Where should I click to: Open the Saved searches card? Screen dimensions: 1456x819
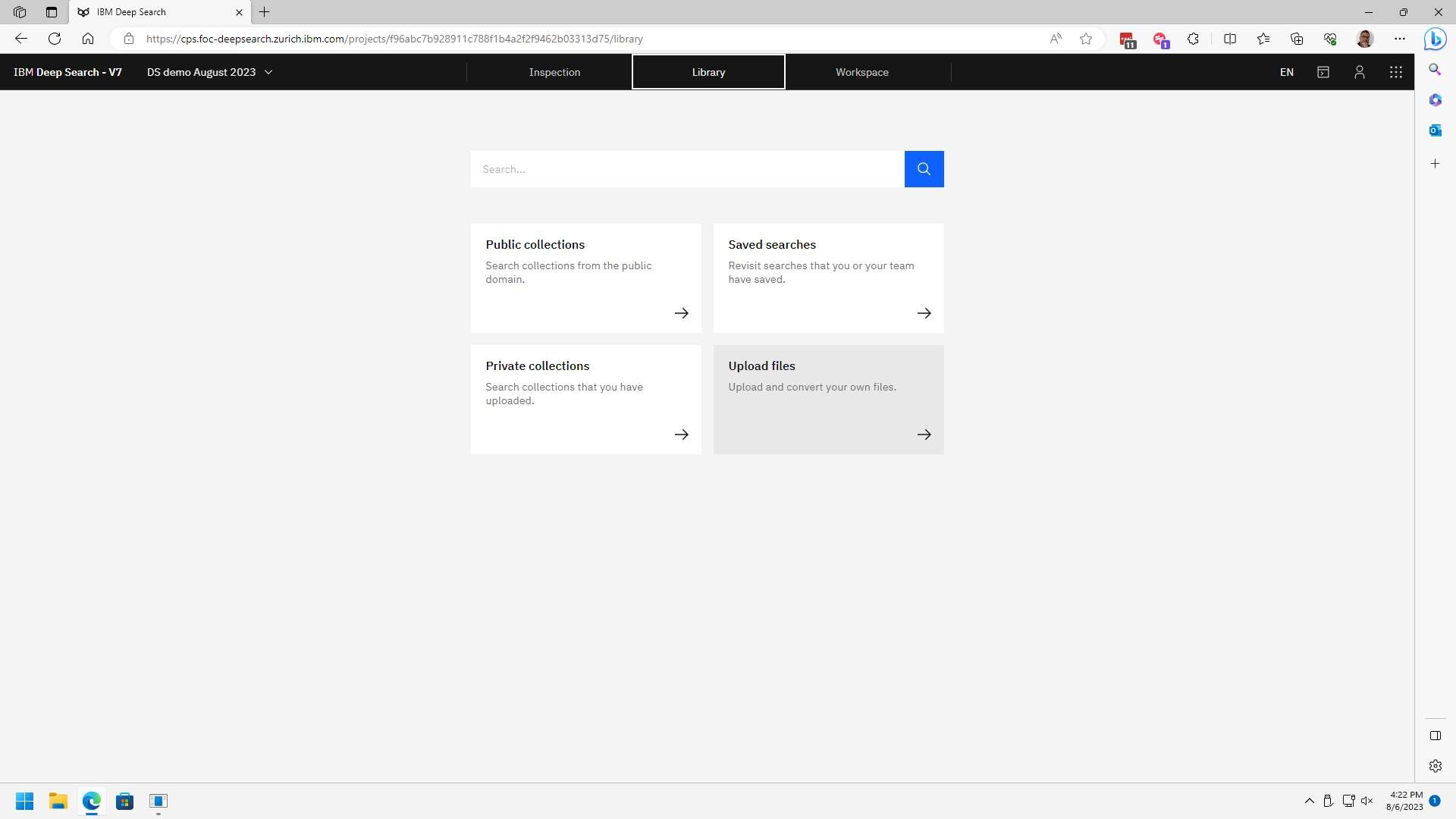coord(828,278)
